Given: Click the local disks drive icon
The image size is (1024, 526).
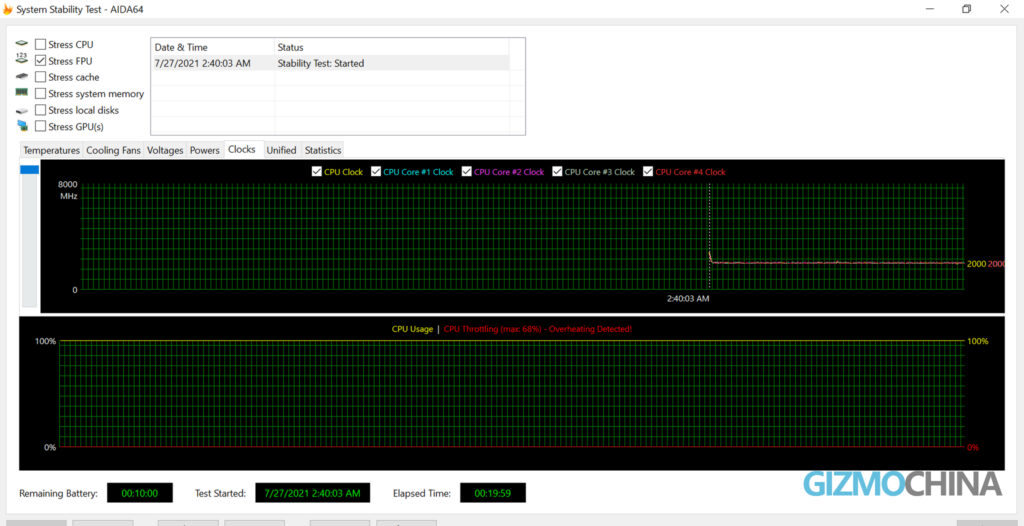Looking at the screenshot, I should (x=22, y=110).
